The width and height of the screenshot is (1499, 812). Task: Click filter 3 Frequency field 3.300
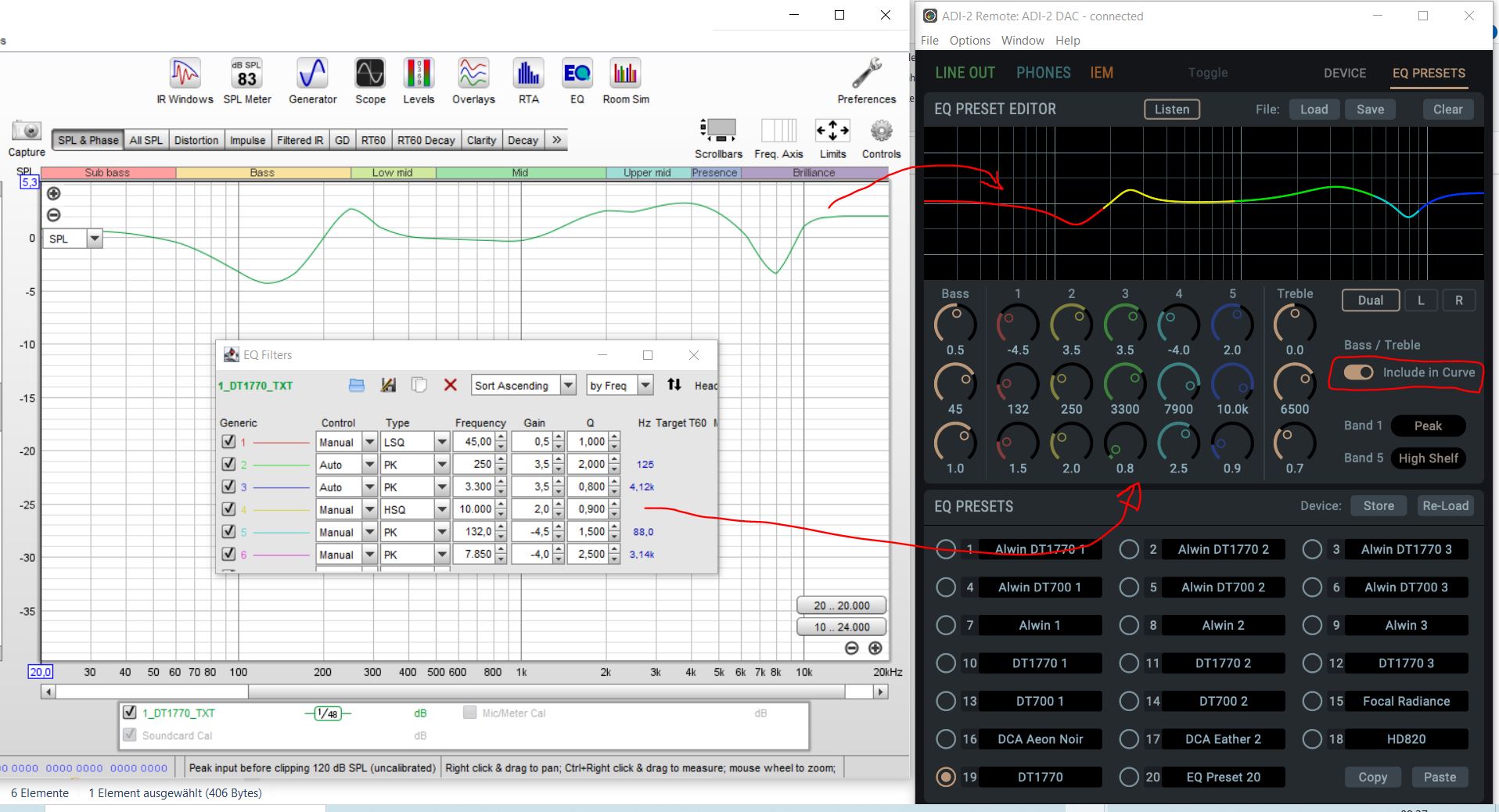[473, 487]
